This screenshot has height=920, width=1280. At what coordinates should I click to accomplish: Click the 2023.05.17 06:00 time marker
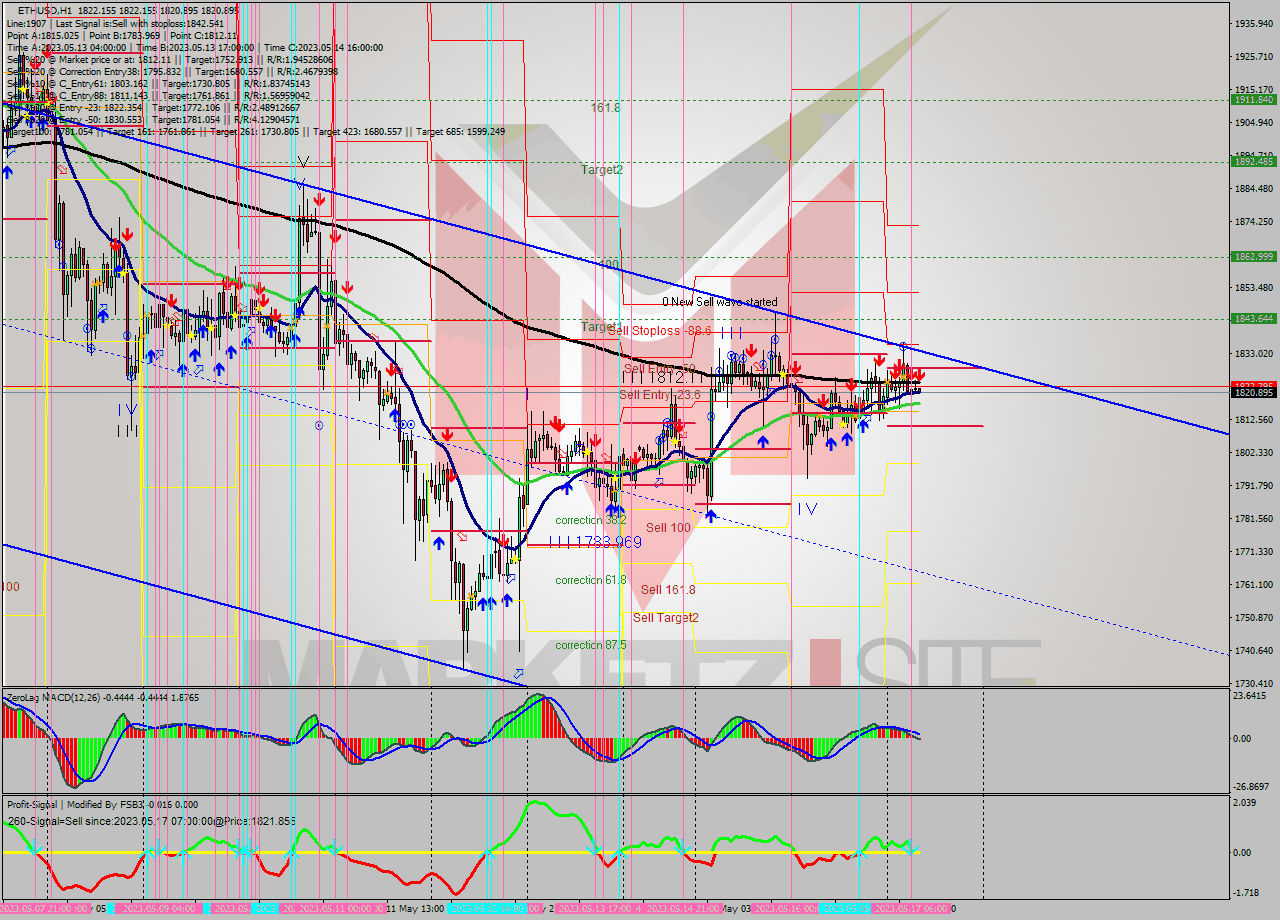coord(910,909)
